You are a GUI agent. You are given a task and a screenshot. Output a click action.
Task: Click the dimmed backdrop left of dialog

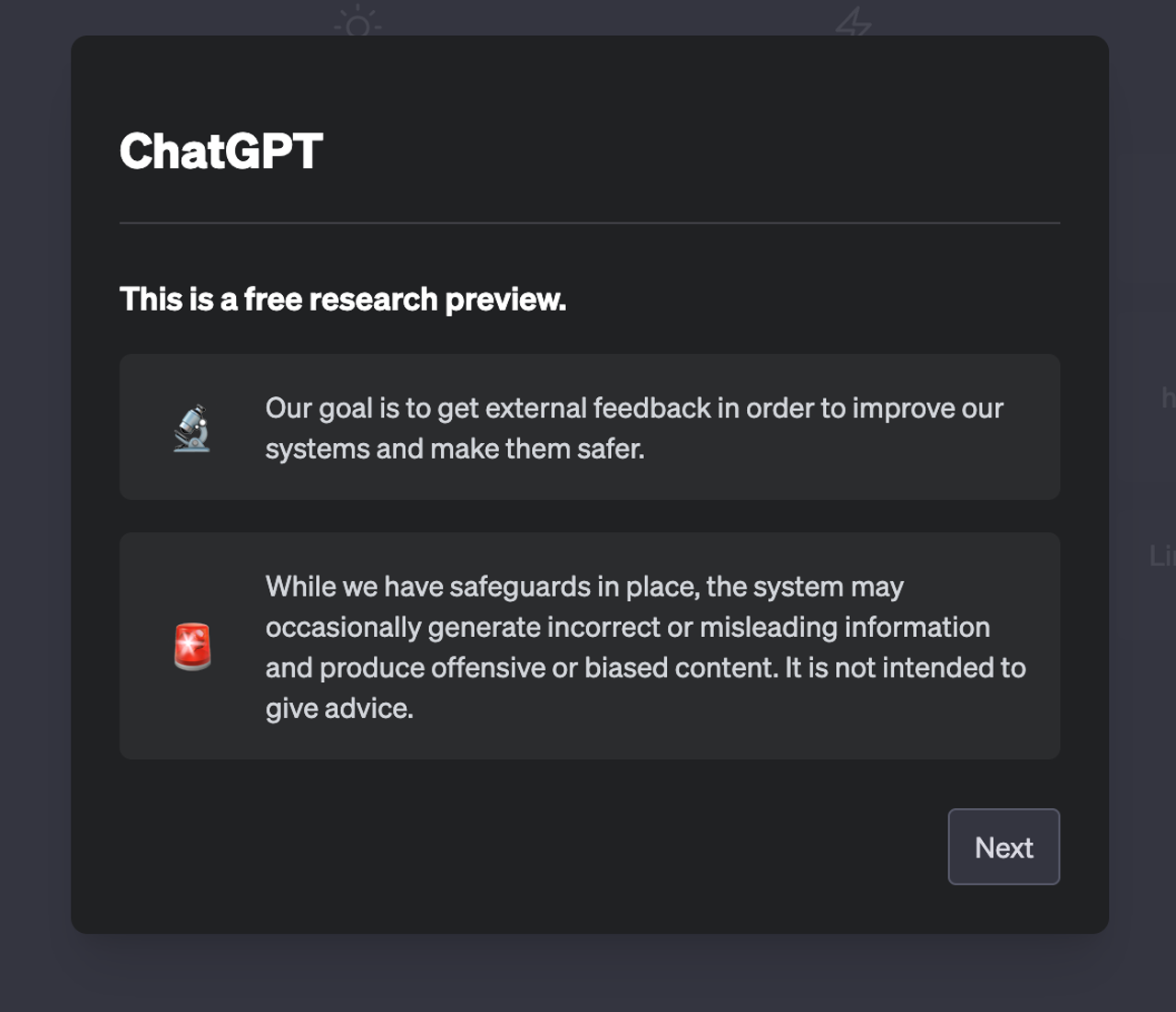point(35,506)
